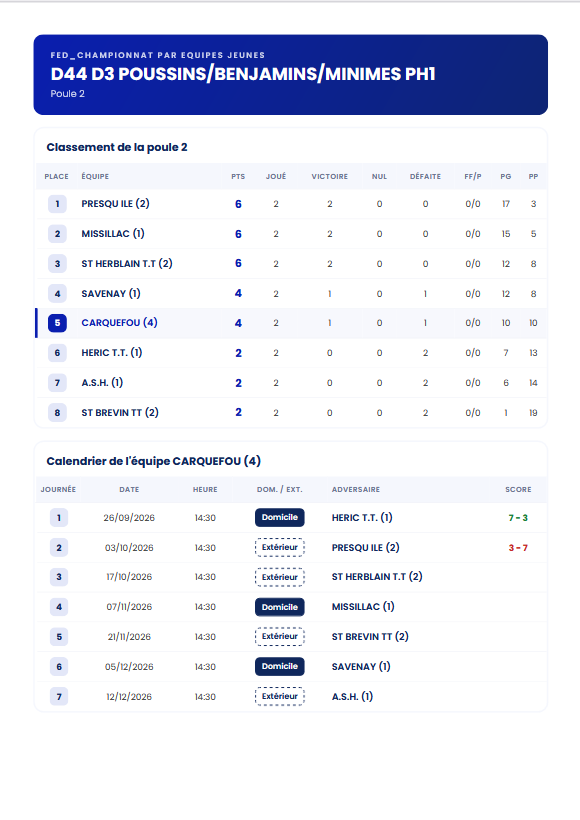Click journée badge 7 in the calendar

point(59,697)
